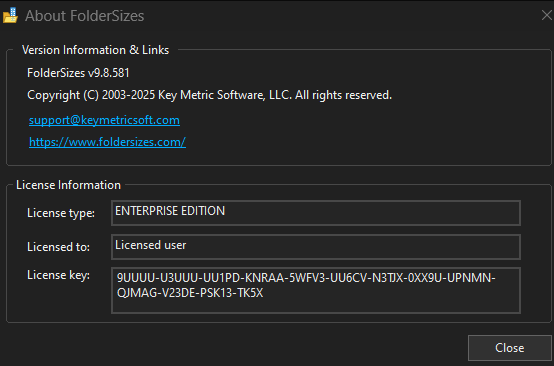554x366 pixels.
Task: Click inside the License key text box
Action: point(316,290)
